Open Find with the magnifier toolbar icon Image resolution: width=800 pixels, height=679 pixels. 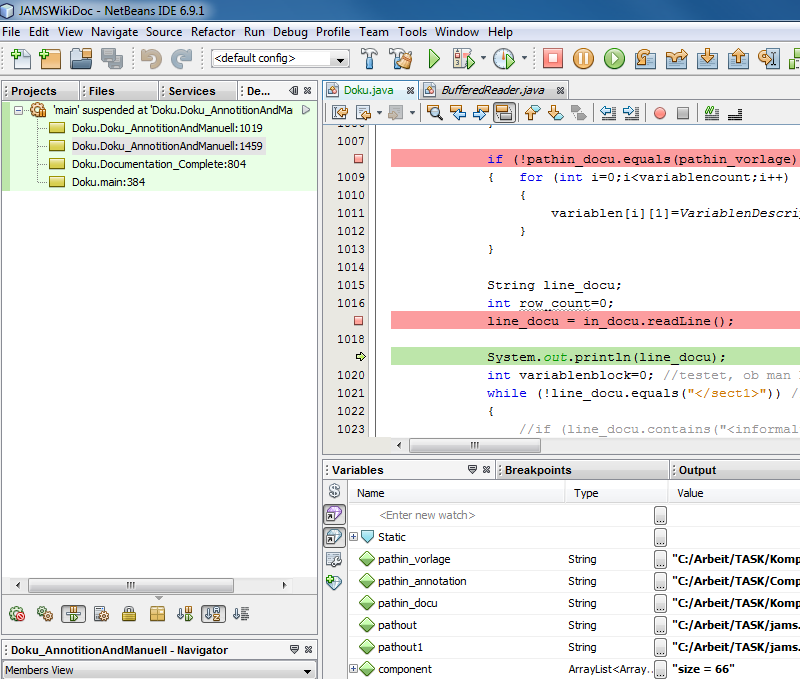(x=436, y=112)
